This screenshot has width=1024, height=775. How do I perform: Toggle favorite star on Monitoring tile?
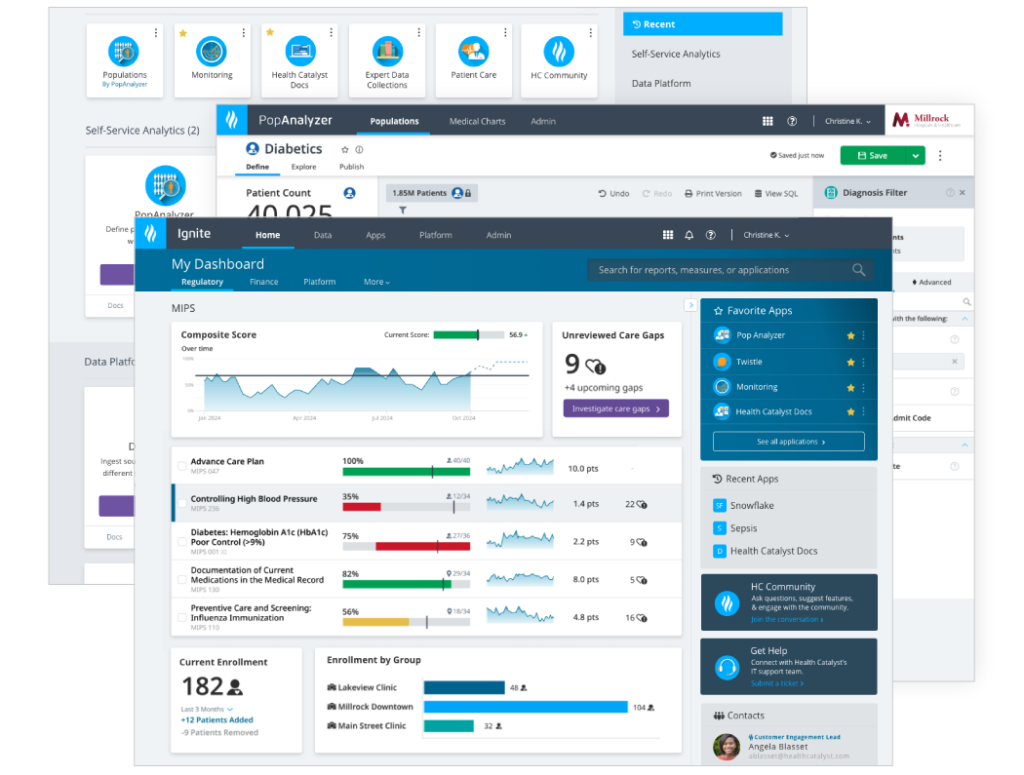[x=183, y=33]
